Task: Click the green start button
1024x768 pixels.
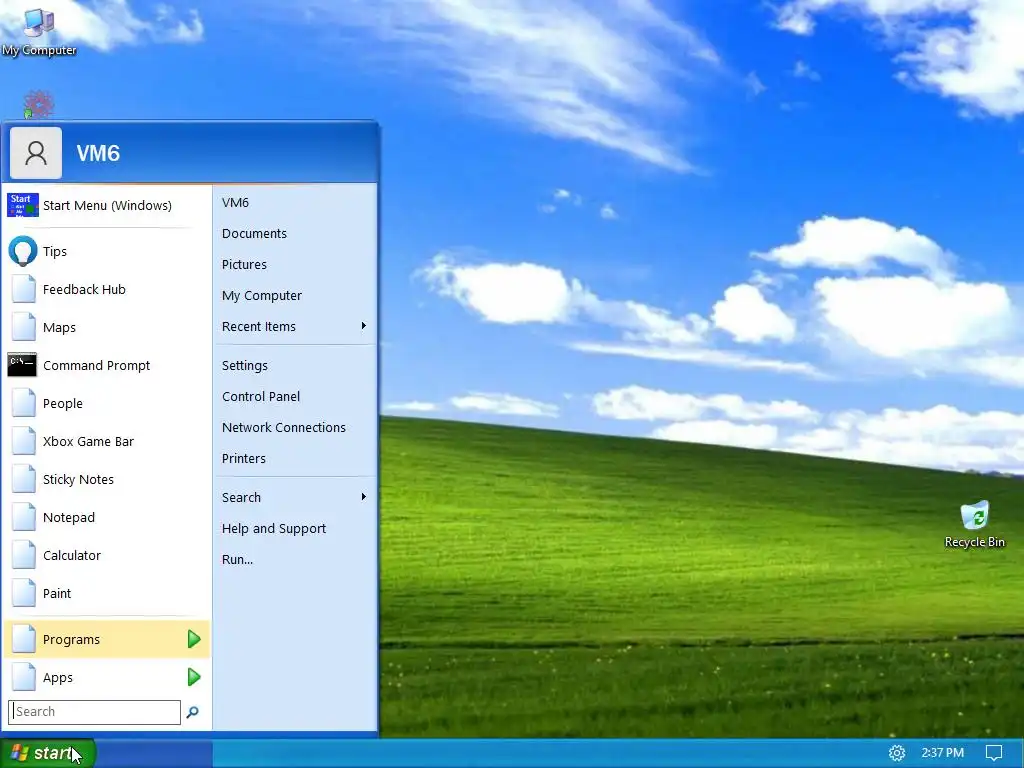Action: pos(48,753)
